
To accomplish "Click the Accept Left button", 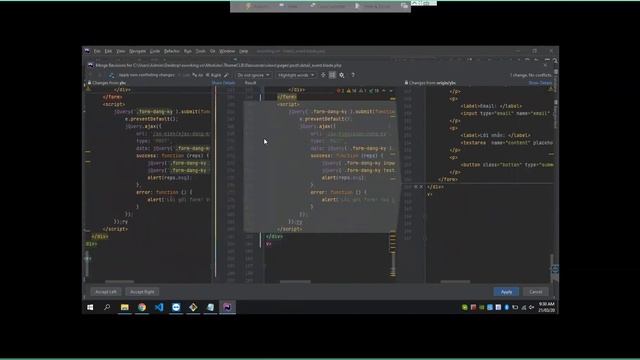I will (x=106, y=292).
